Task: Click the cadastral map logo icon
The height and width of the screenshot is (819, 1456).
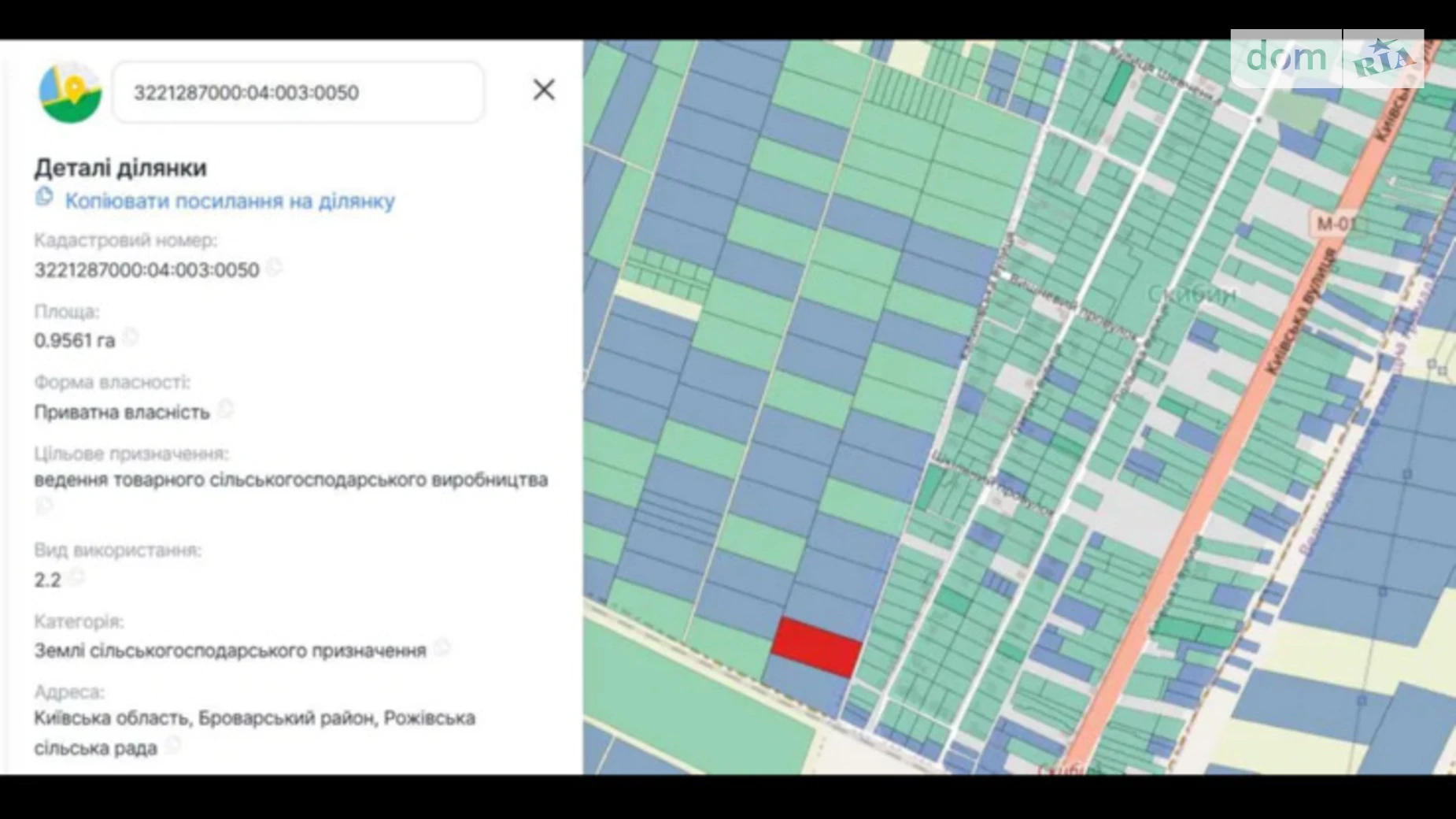Action: tap(70, 93)
